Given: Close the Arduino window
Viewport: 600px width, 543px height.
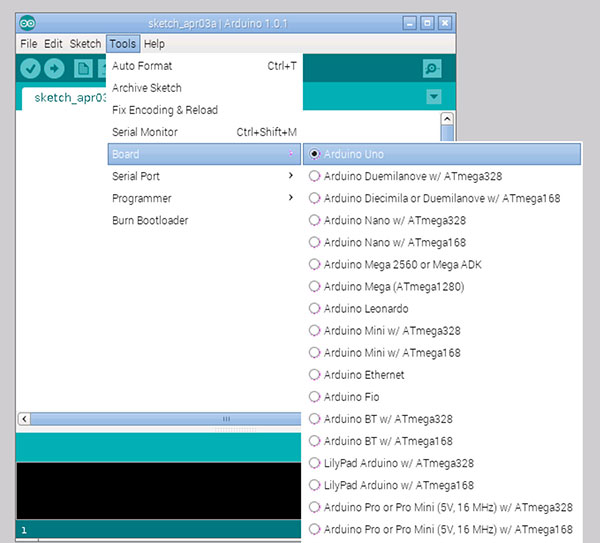Looking at the screenshot, I should [x=445, y=23].
